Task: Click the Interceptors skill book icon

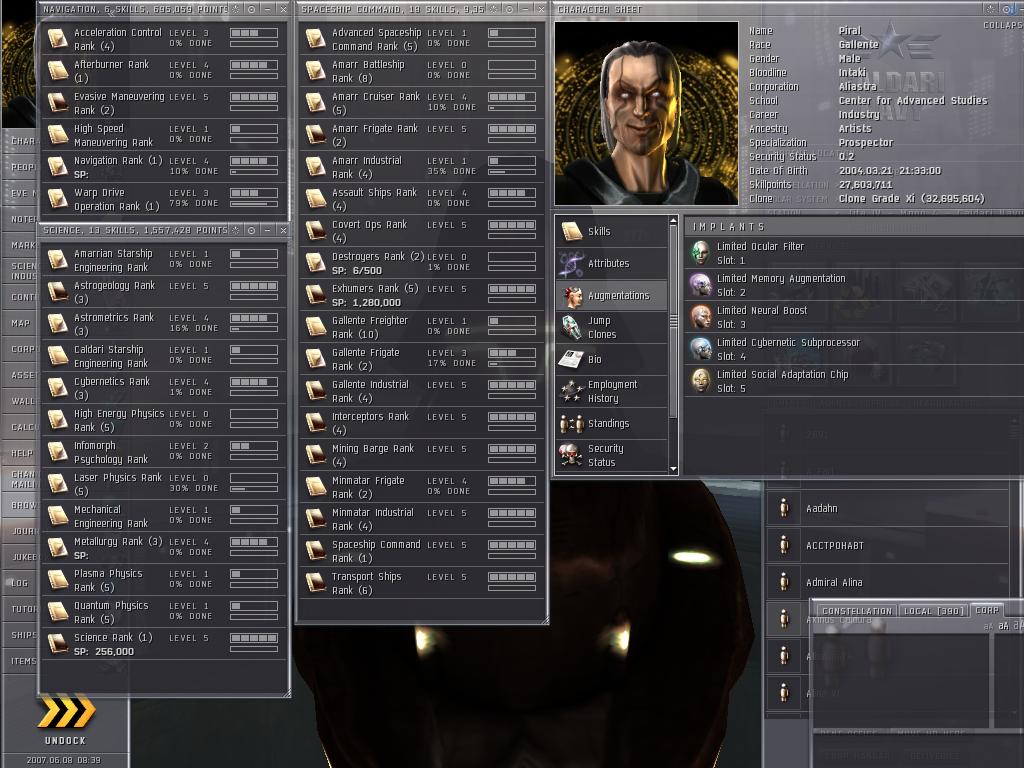Action: point(316,423)
